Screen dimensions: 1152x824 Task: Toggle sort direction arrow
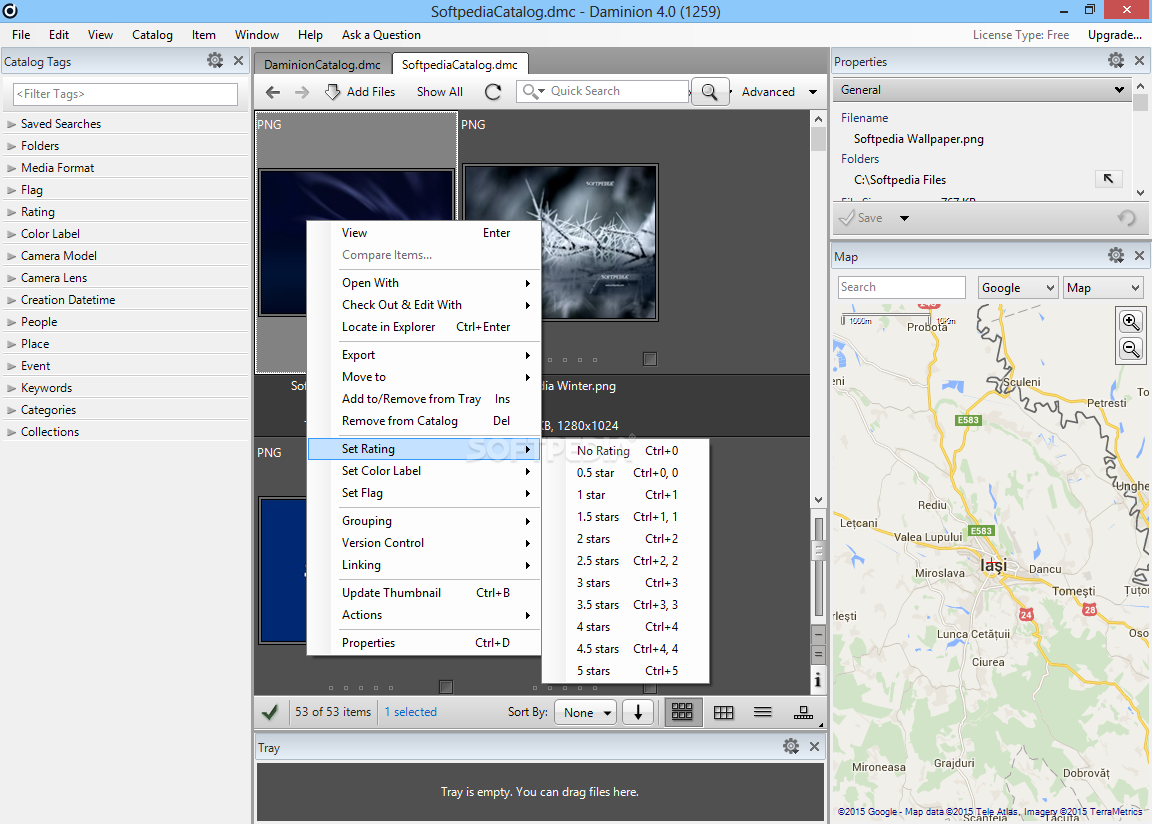[x=638, y=712]
